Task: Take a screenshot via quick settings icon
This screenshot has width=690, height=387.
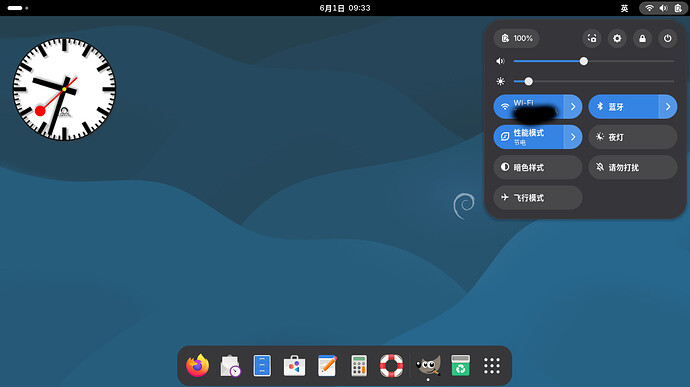Action: click(592, 38)
